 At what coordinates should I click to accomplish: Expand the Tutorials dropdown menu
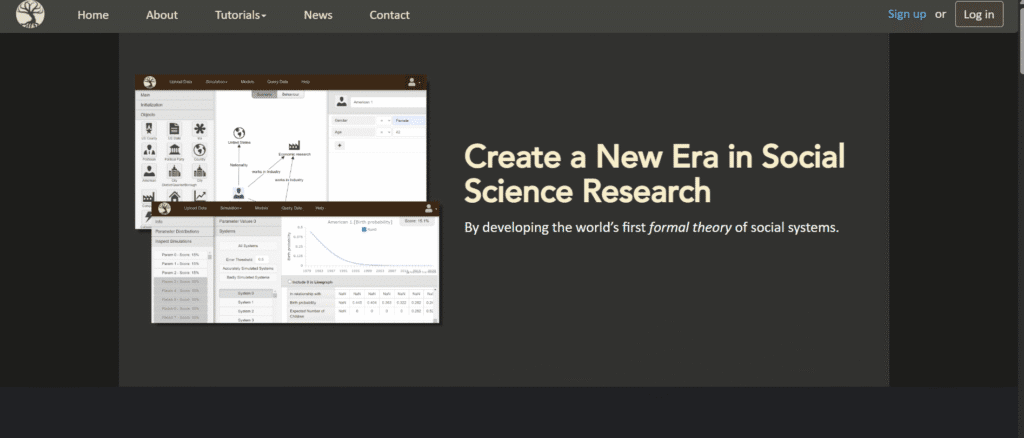(x=240, y=15)
